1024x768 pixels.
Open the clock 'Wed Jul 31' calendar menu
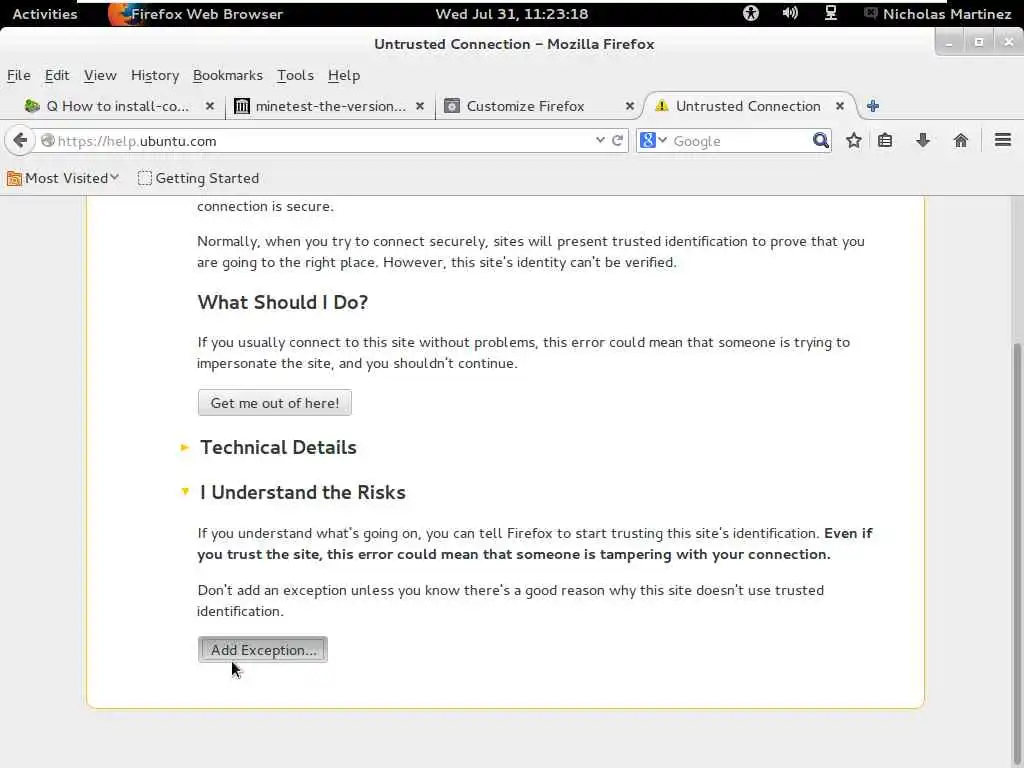(511, 14)
